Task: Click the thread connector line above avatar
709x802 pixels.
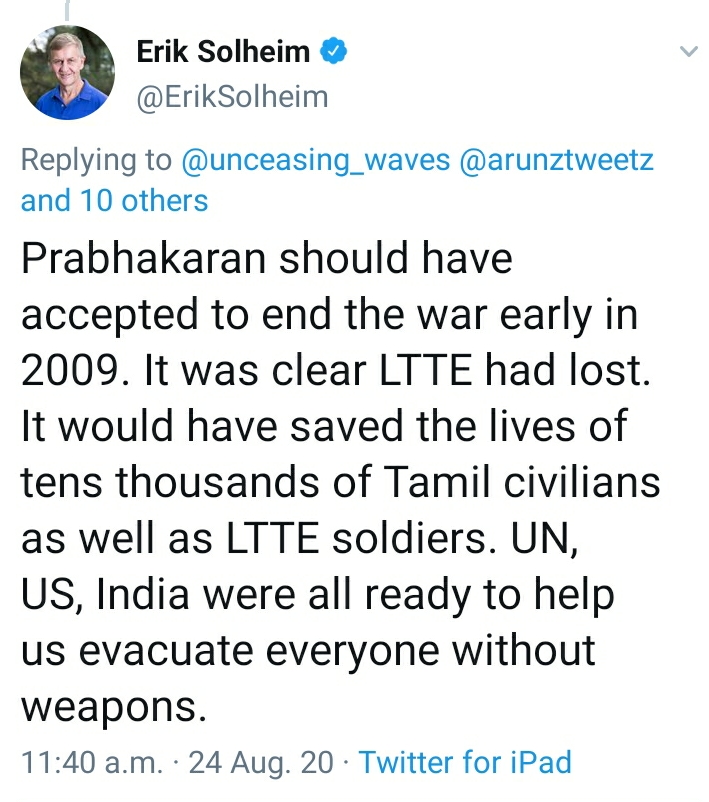Action: click(x=67, y=10)
